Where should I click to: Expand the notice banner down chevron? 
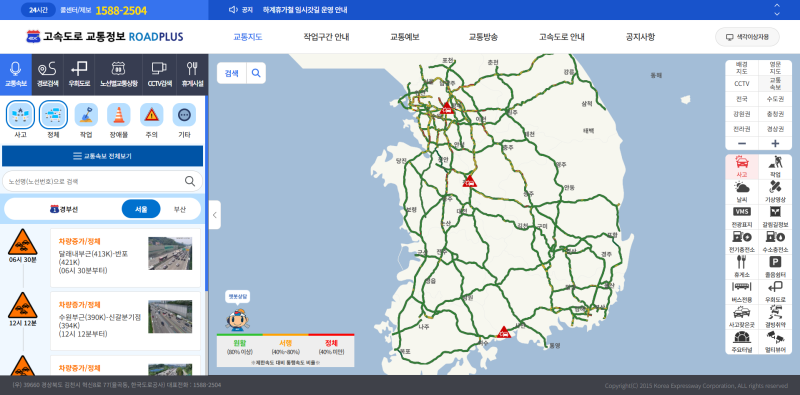click(777, 14)
